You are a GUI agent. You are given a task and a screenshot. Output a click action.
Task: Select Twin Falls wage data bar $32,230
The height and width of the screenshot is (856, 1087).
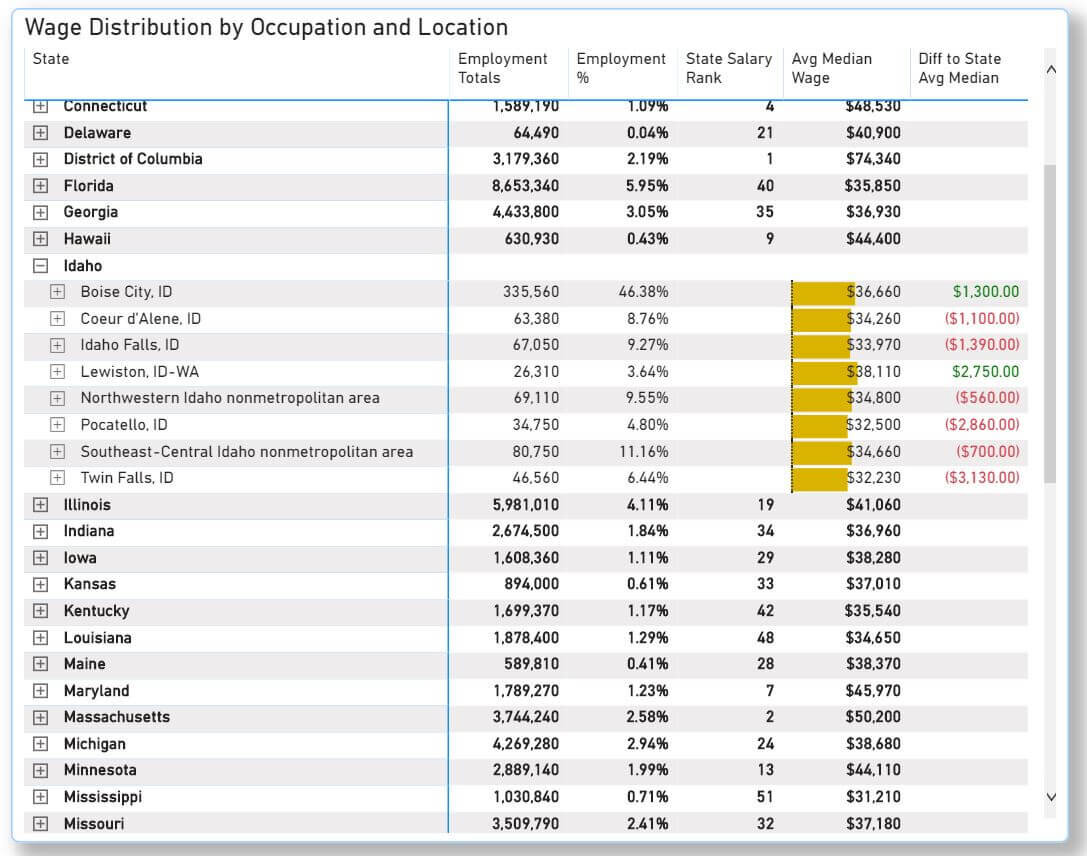point(819,478)
